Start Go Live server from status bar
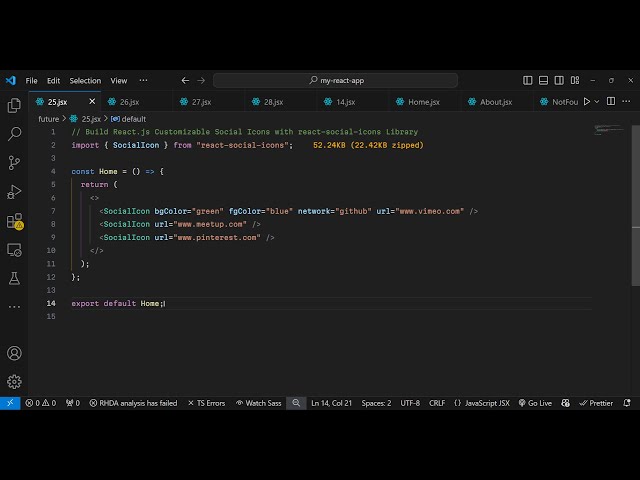640x480 pixels. [x=535, y=403]
